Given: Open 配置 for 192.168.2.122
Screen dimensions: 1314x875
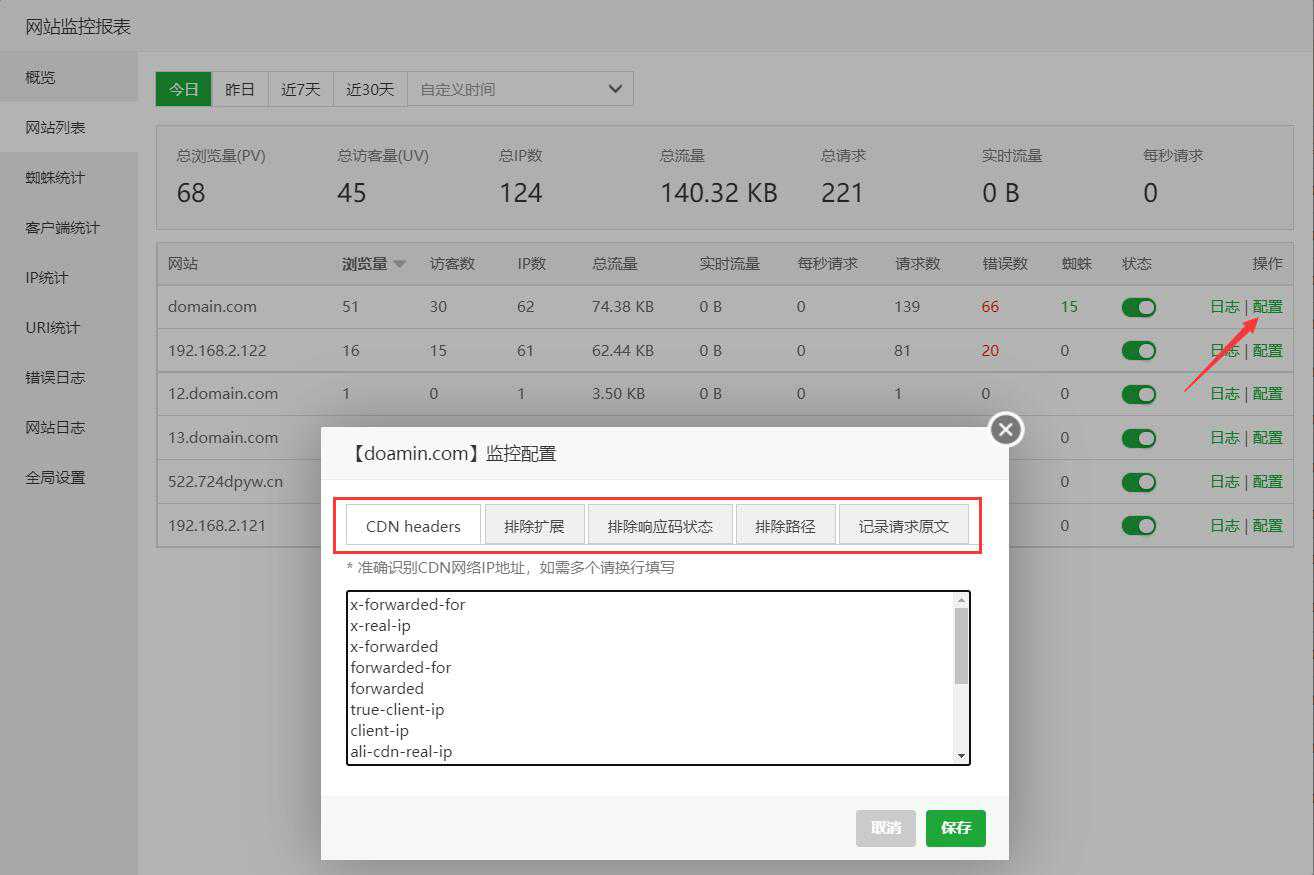Looking at the screenshot, I should (x=1268, y=351).
